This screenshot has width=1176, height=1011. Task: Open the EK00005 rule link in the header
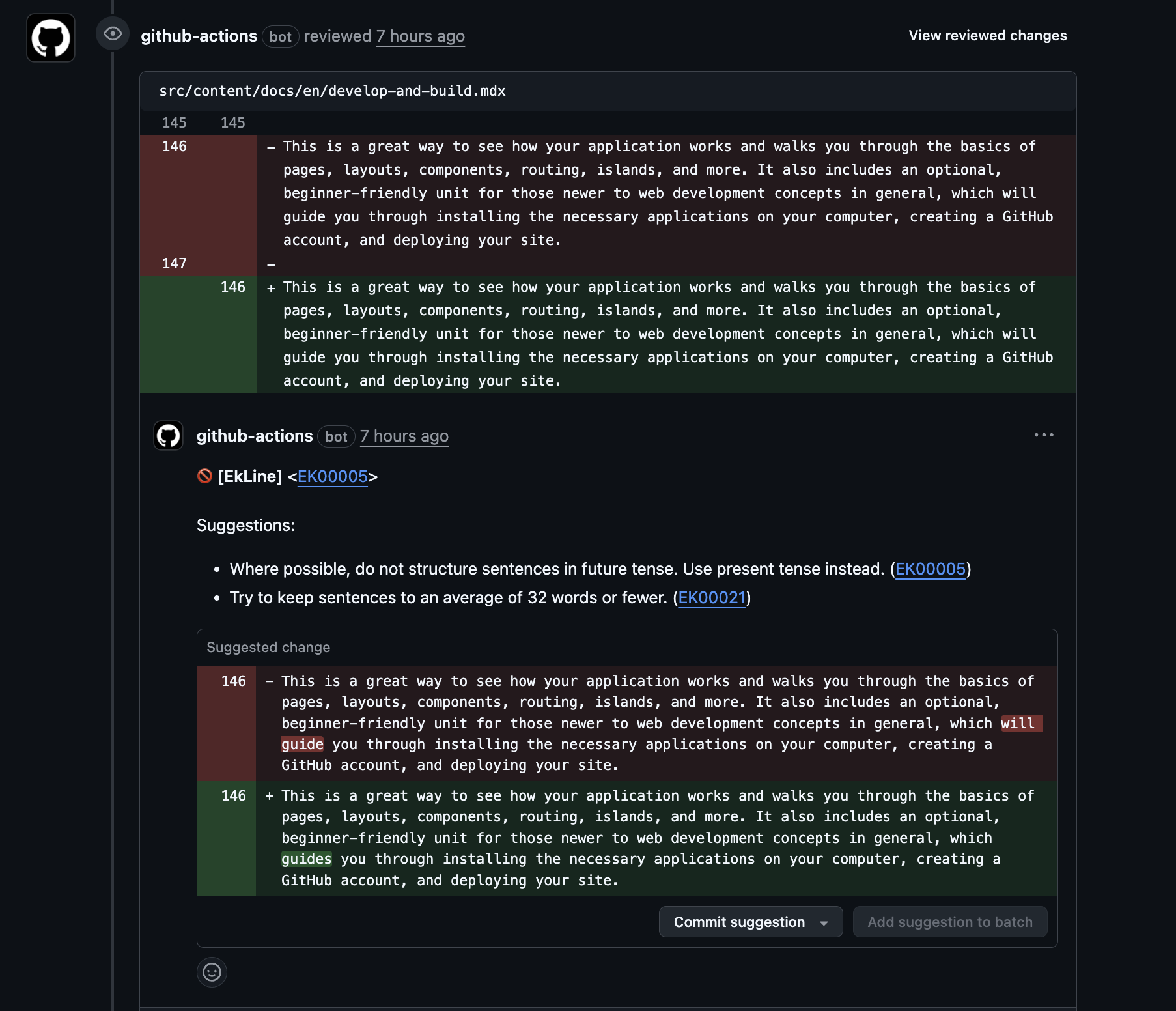[x=333, y=476]
